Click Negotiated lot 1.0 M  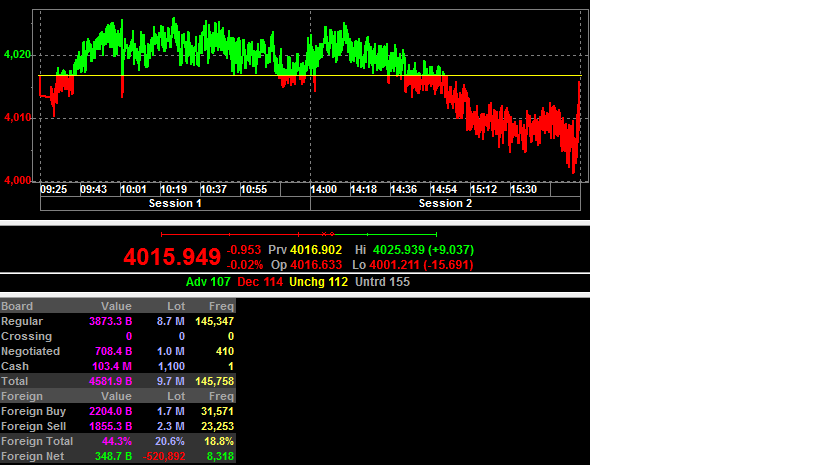(171, 352)
